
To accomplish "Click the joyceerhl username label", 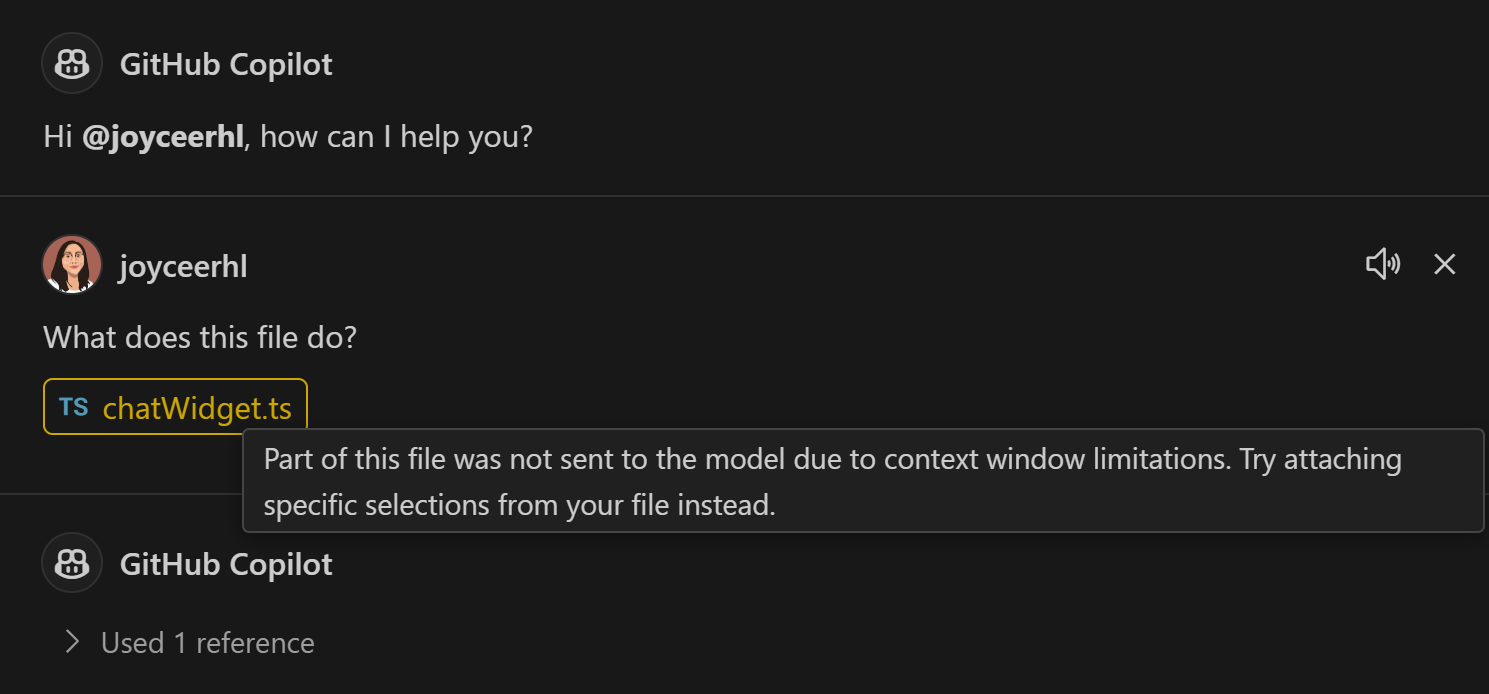I will 183,263.
